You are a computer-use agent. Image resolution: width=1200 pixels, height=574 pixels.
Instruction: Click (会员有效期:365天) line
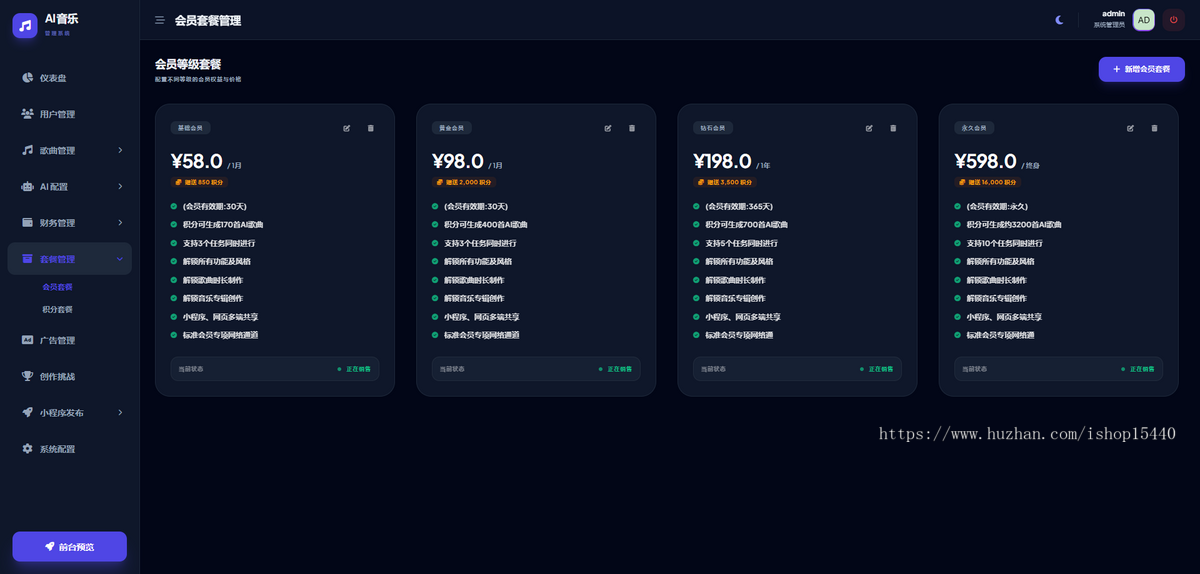click(x=739, y=206)
